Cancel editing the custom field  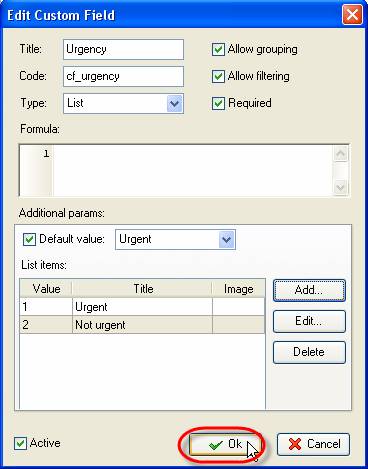click(313, 444)
